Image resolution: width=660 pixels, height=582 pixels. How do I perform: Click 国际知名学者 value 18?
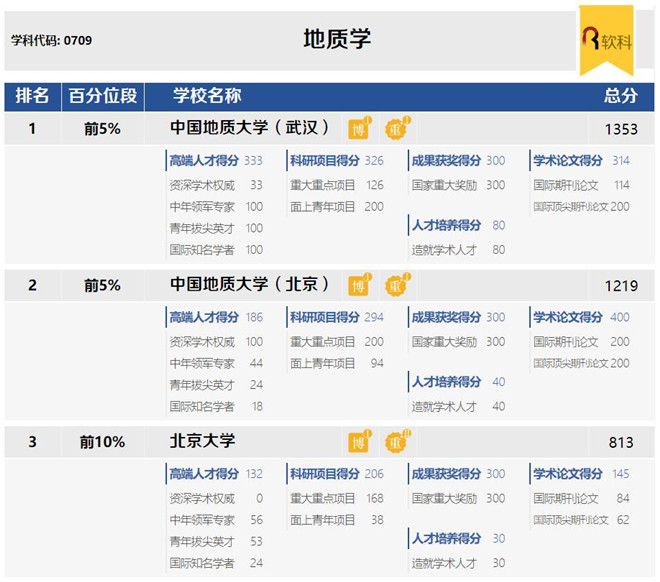258,406
